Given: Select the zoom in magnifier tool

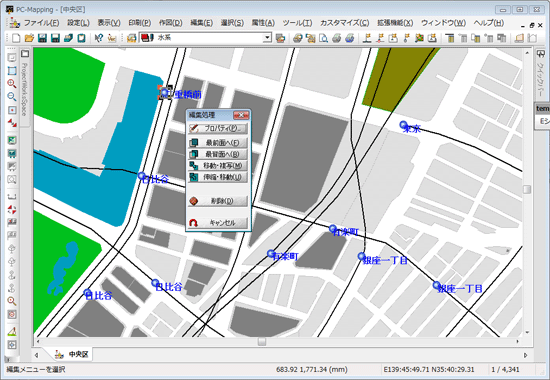Looking at the screenshot, I should [12, 84].
